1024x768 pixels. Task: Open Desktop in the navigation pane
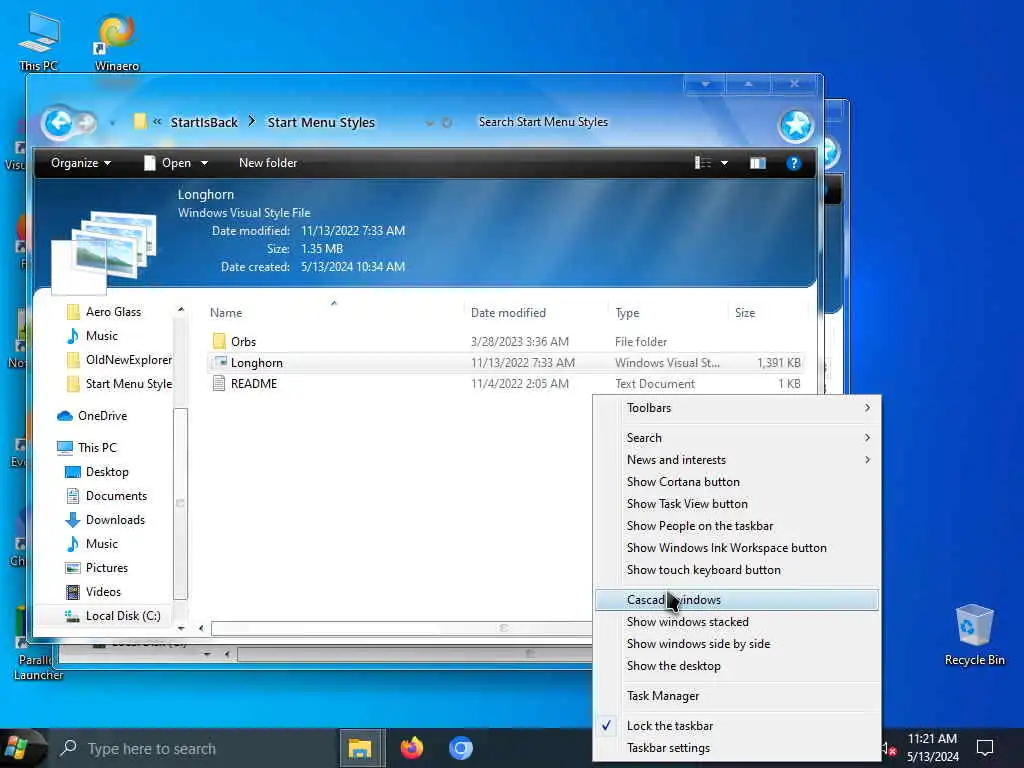[97, 472]
